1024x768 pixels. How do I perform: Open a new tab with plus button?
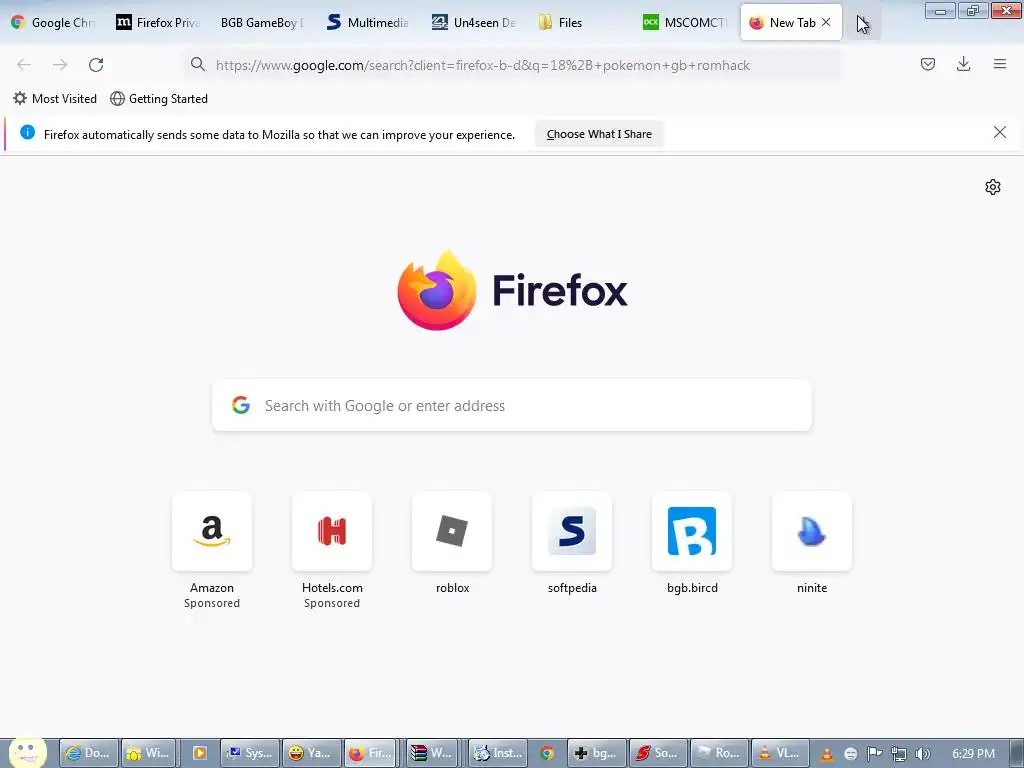click(863, 23)
